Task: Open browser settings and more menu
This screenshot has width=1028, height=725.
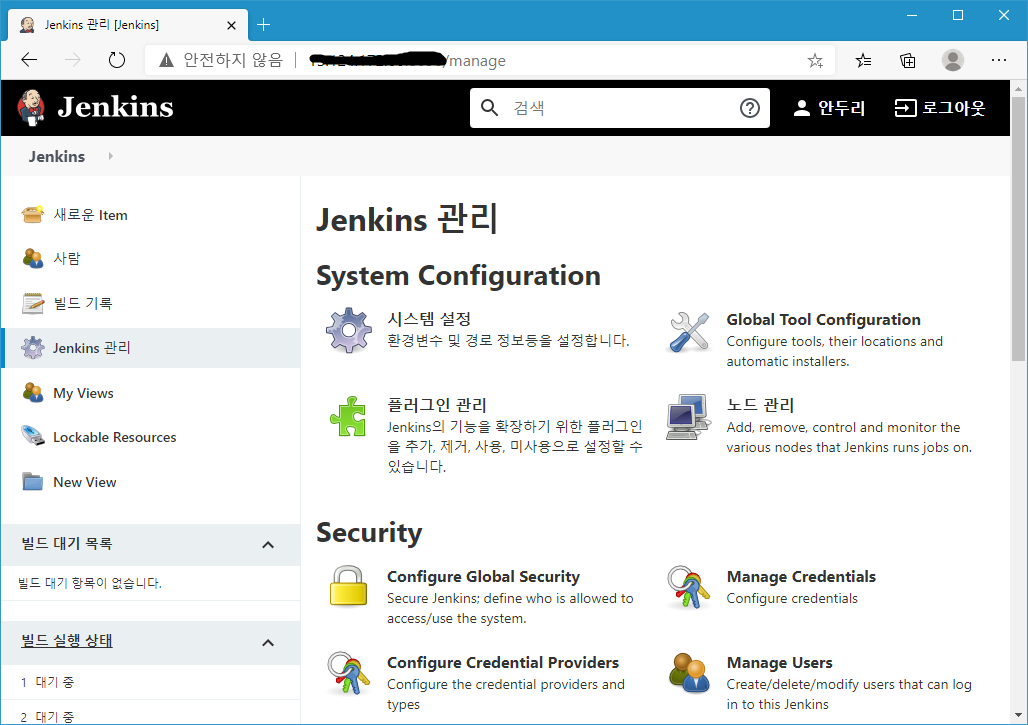Action: 998,60
